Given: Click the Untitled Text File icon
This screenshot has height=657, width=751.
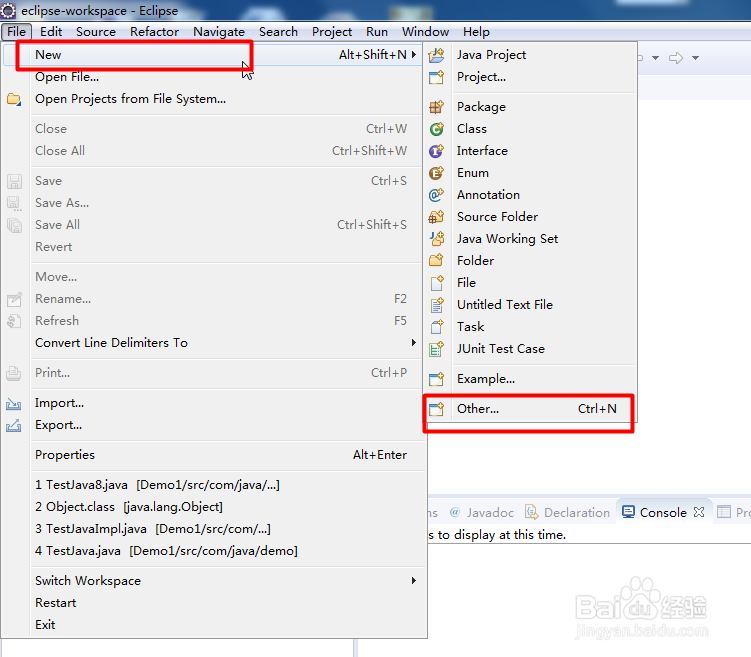Looking at the screenshot, I should (x=436, y=305).
